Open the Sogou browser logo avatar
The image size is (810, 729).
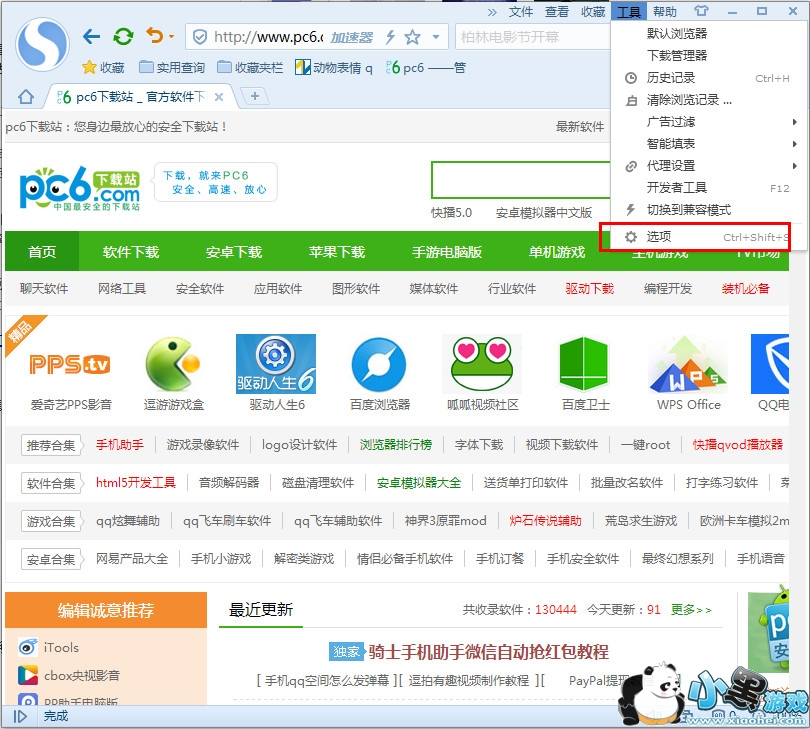coord(42,44)
